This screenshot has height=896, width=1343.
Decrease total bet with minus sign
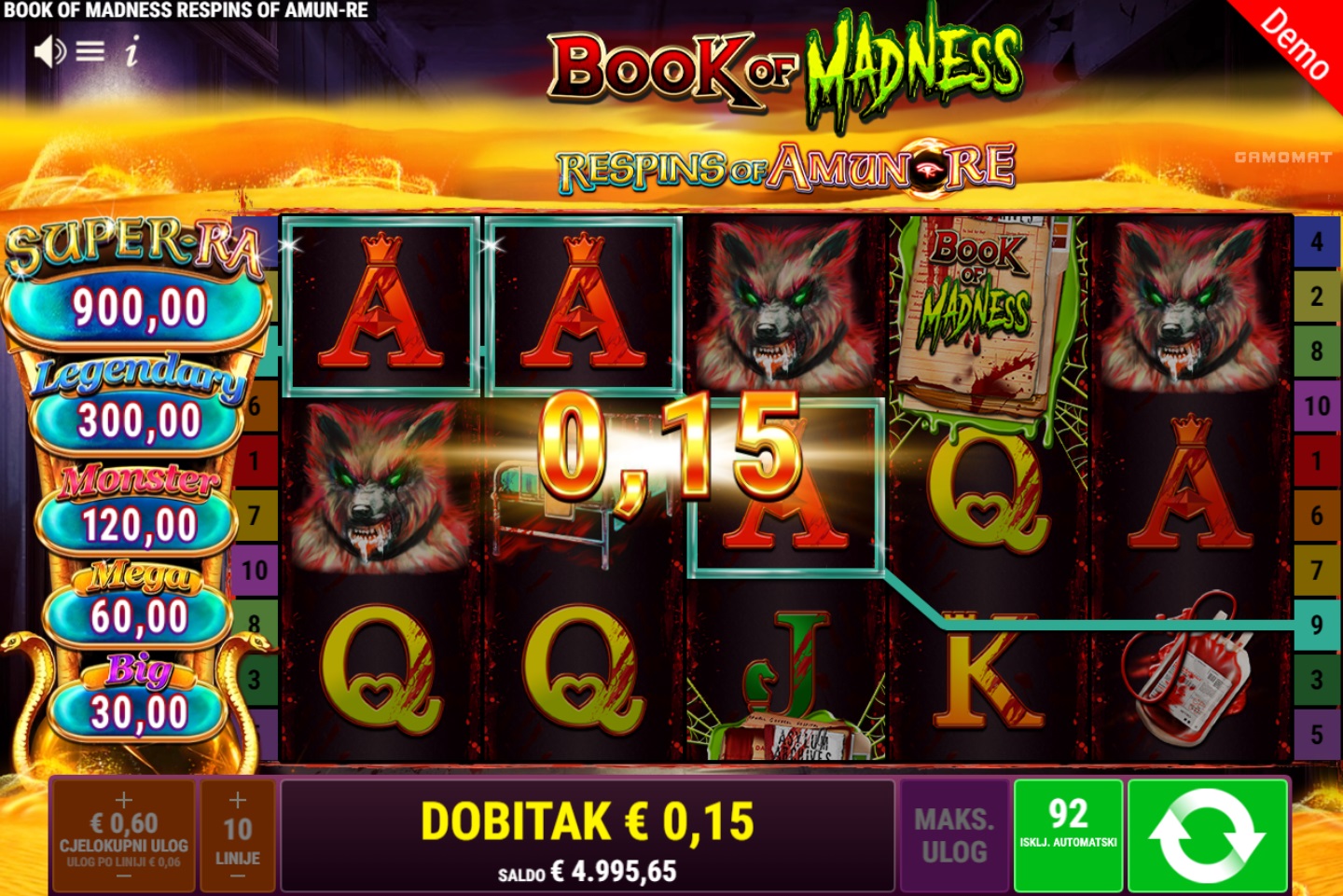pos(124,876)
